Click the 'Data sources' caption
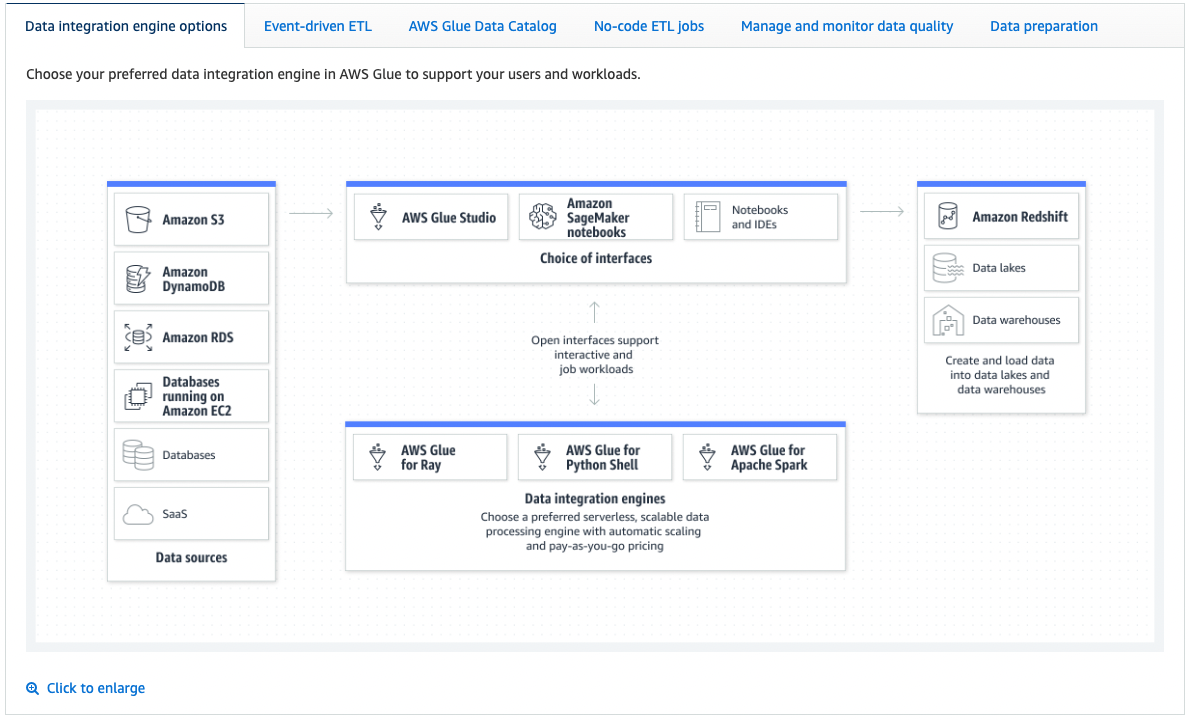 point(191,558)
